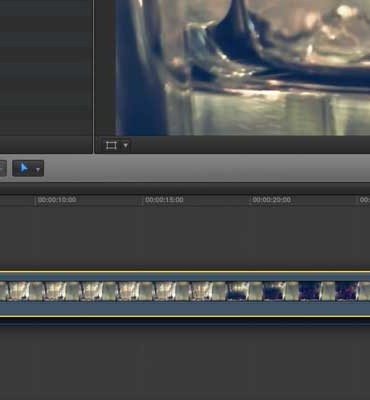Click empty timeline area below the clip
This screenshot has height=400, width=370.
pos(185,363)
